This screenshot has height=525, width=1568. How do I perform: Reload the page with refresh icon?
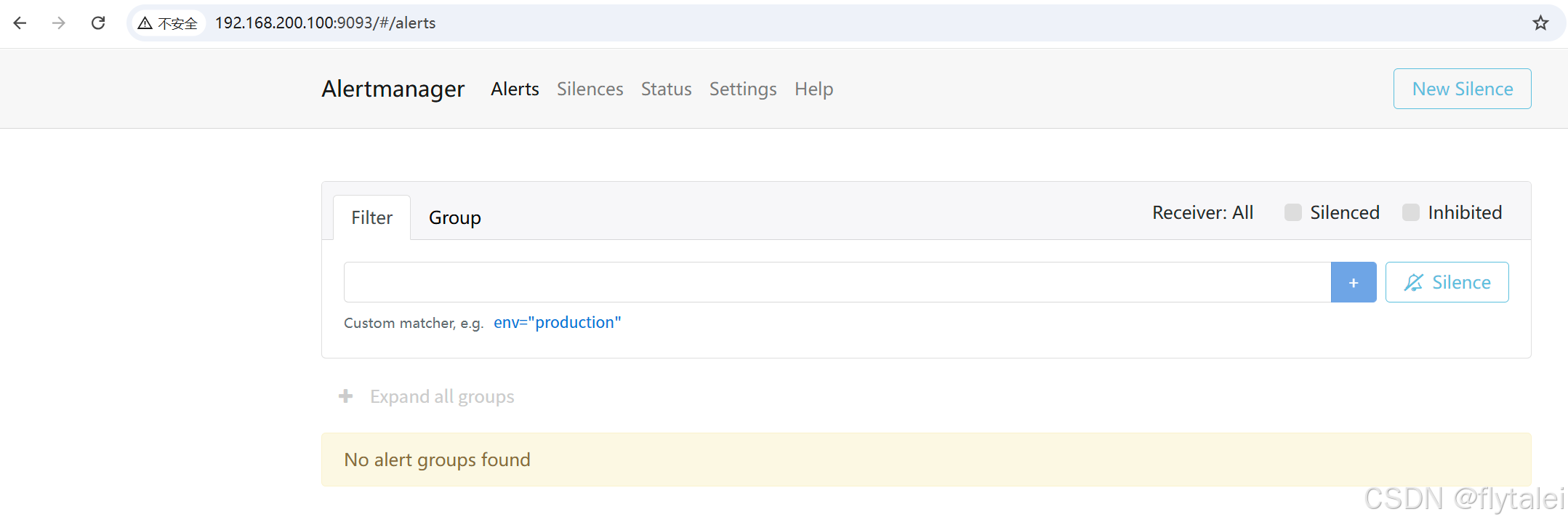tap(98, 23)
